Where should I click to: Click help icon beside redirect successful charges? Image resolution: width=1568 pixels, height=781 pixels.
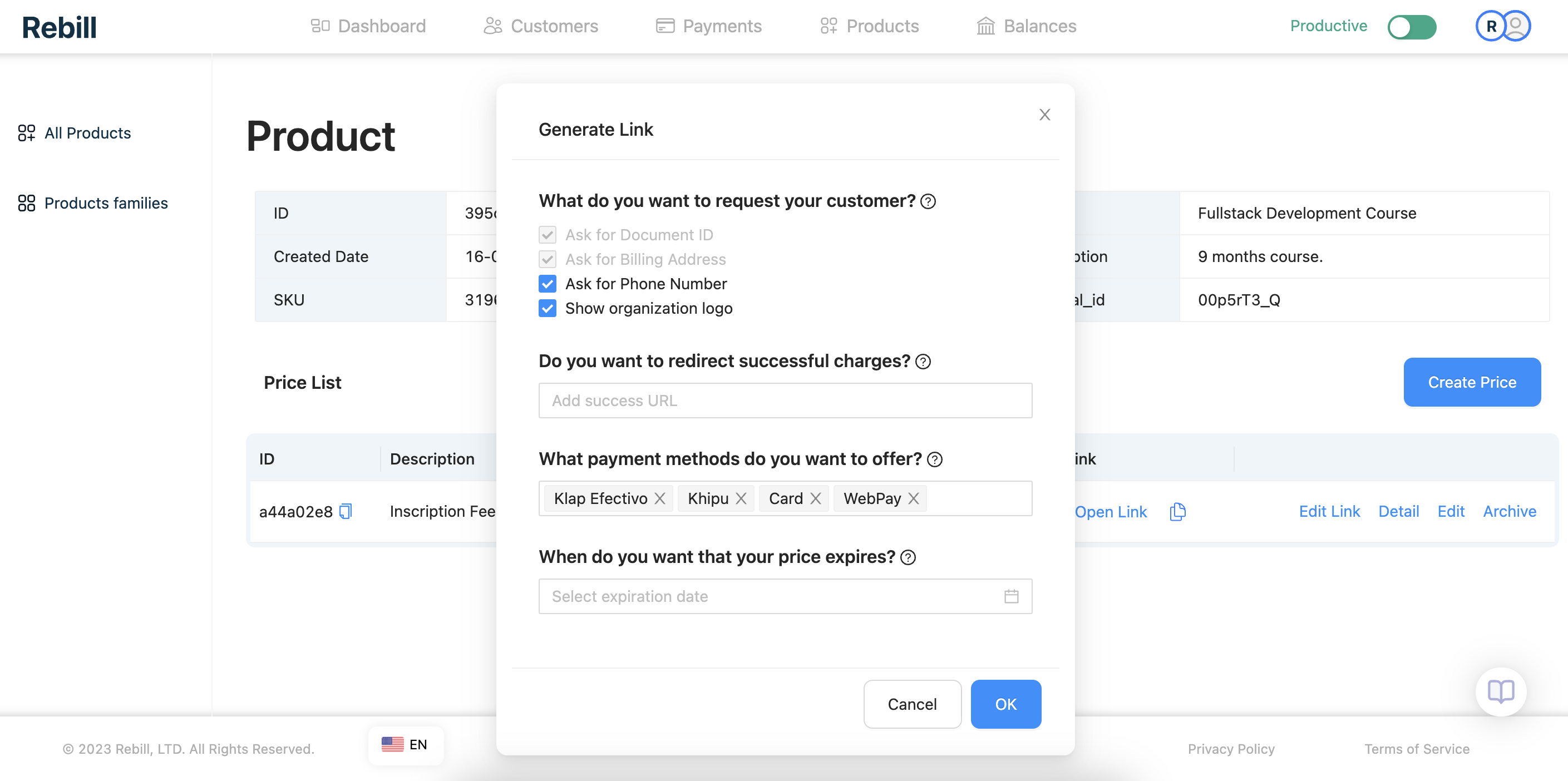[x=923, y=362]
